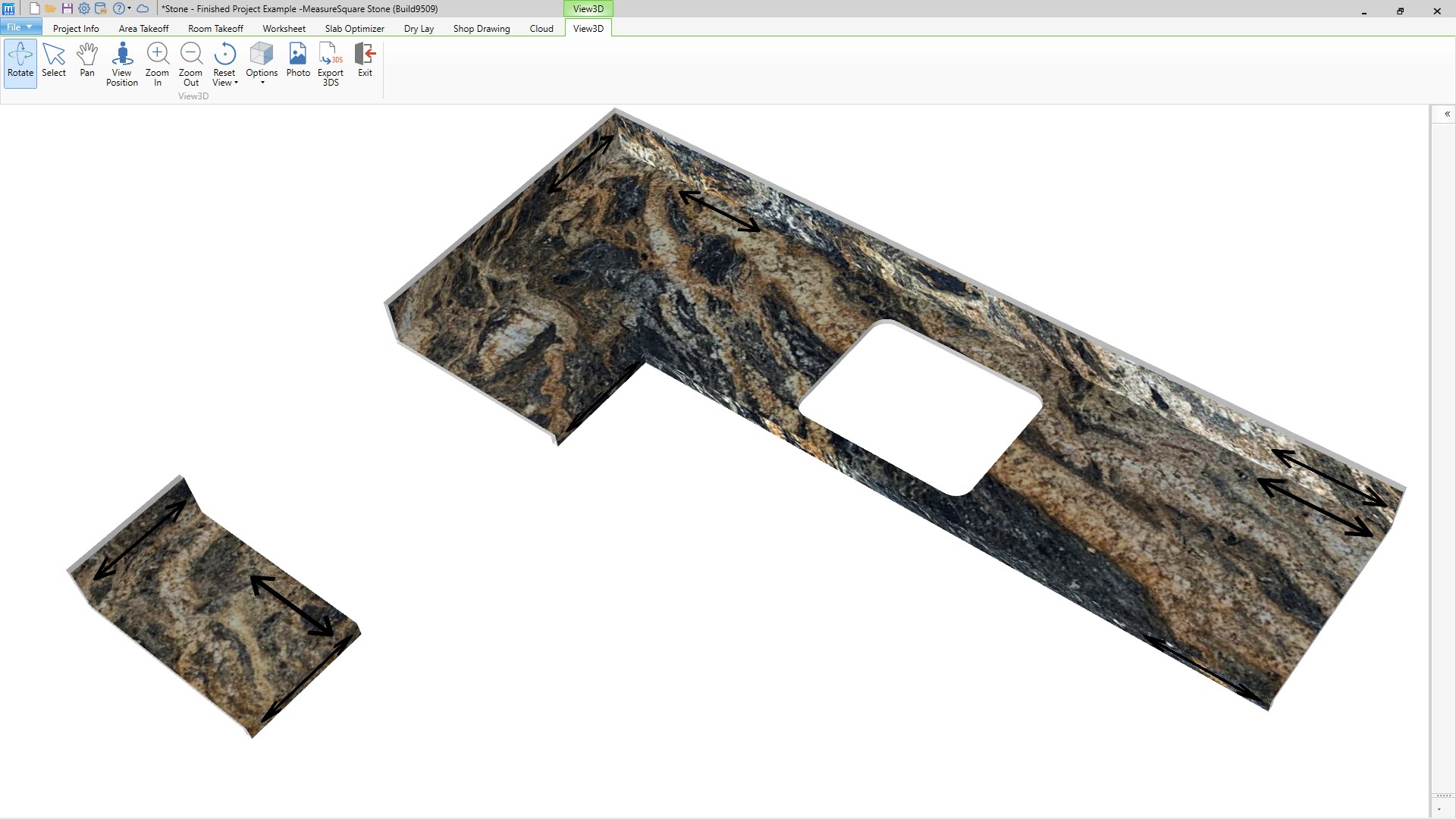Switch to the Slab Optimizer tab
The width and height of the screenshot is (1456, 819).
[354, 29]
